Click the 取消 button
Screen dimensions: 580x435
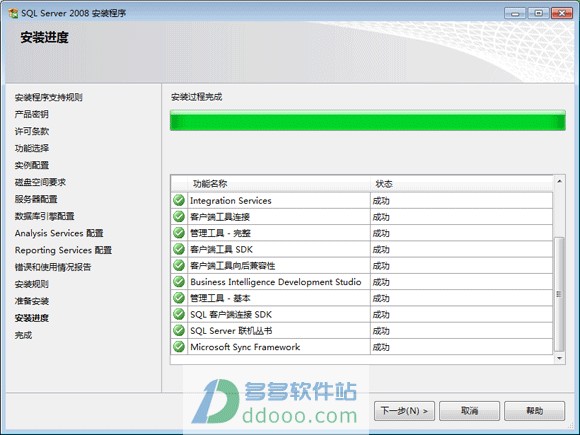(469, 411)
